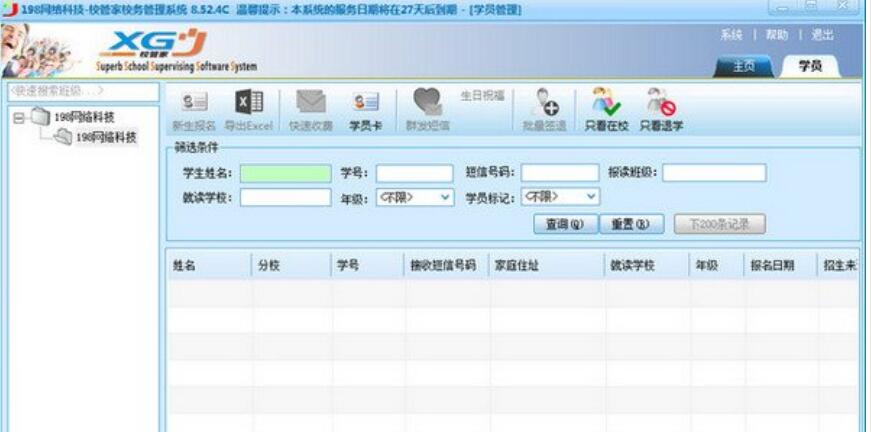Switch to the 学员 students tab

(x=810, y=66)
